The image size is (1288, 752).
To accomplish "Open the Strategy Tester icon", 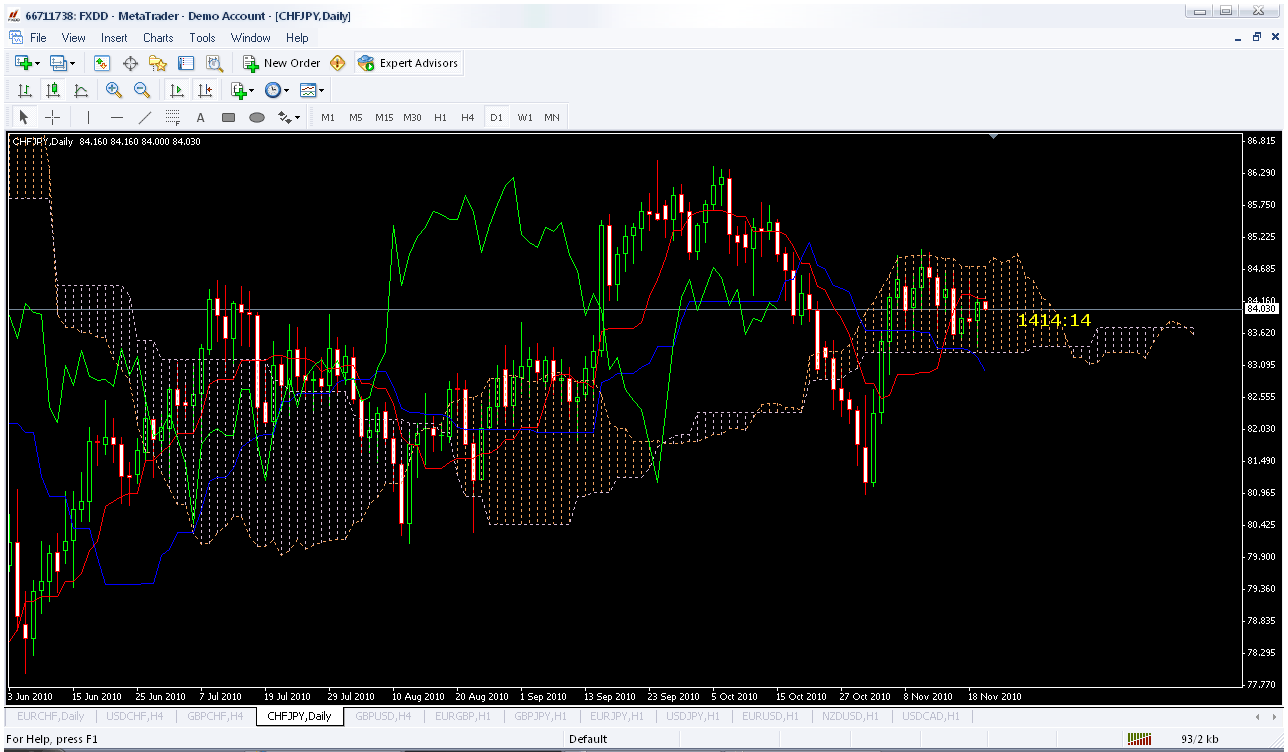I will [x=214, y=63].
